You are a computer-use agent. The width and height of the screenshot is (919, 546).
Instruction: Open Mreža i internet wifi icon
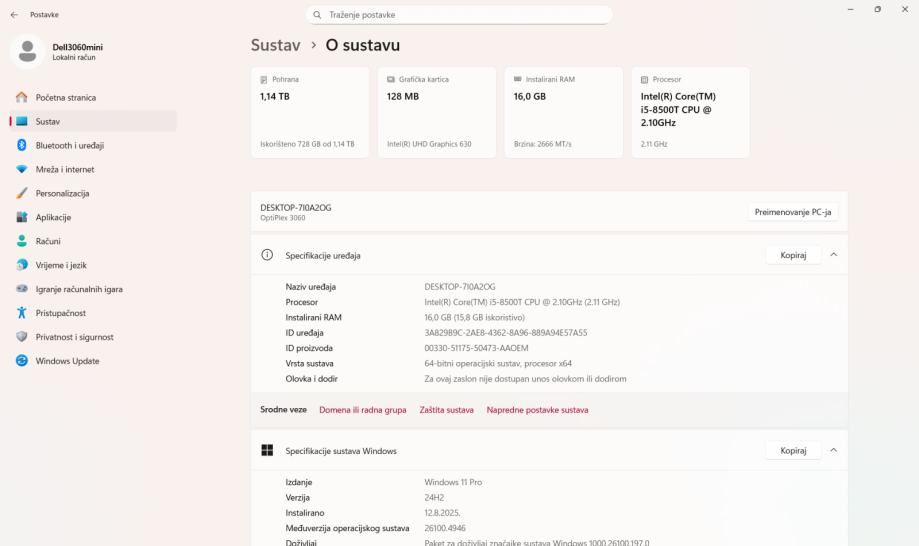tap(22, 170)
